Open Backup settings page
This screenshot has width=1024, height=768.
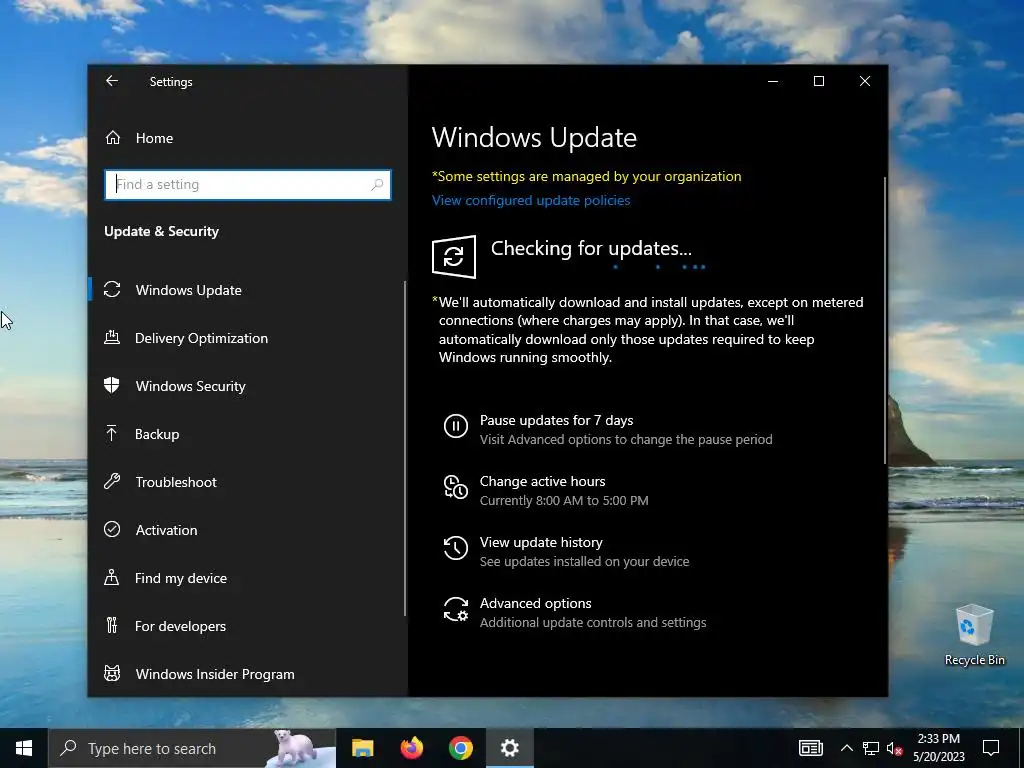click(157, 434)
